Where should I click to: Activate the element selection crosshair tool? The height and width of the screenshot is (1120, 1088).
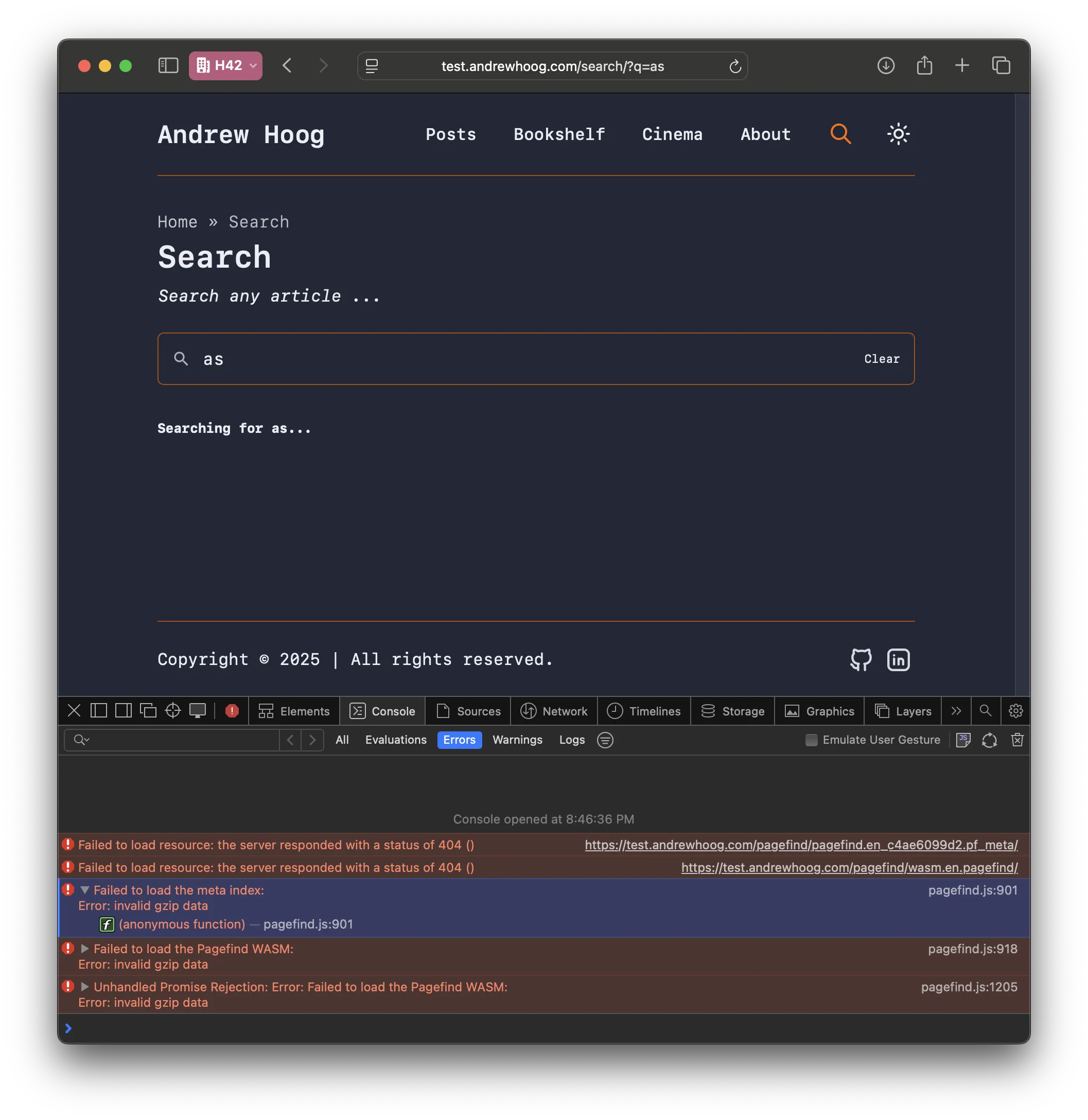tap(172, 711)
